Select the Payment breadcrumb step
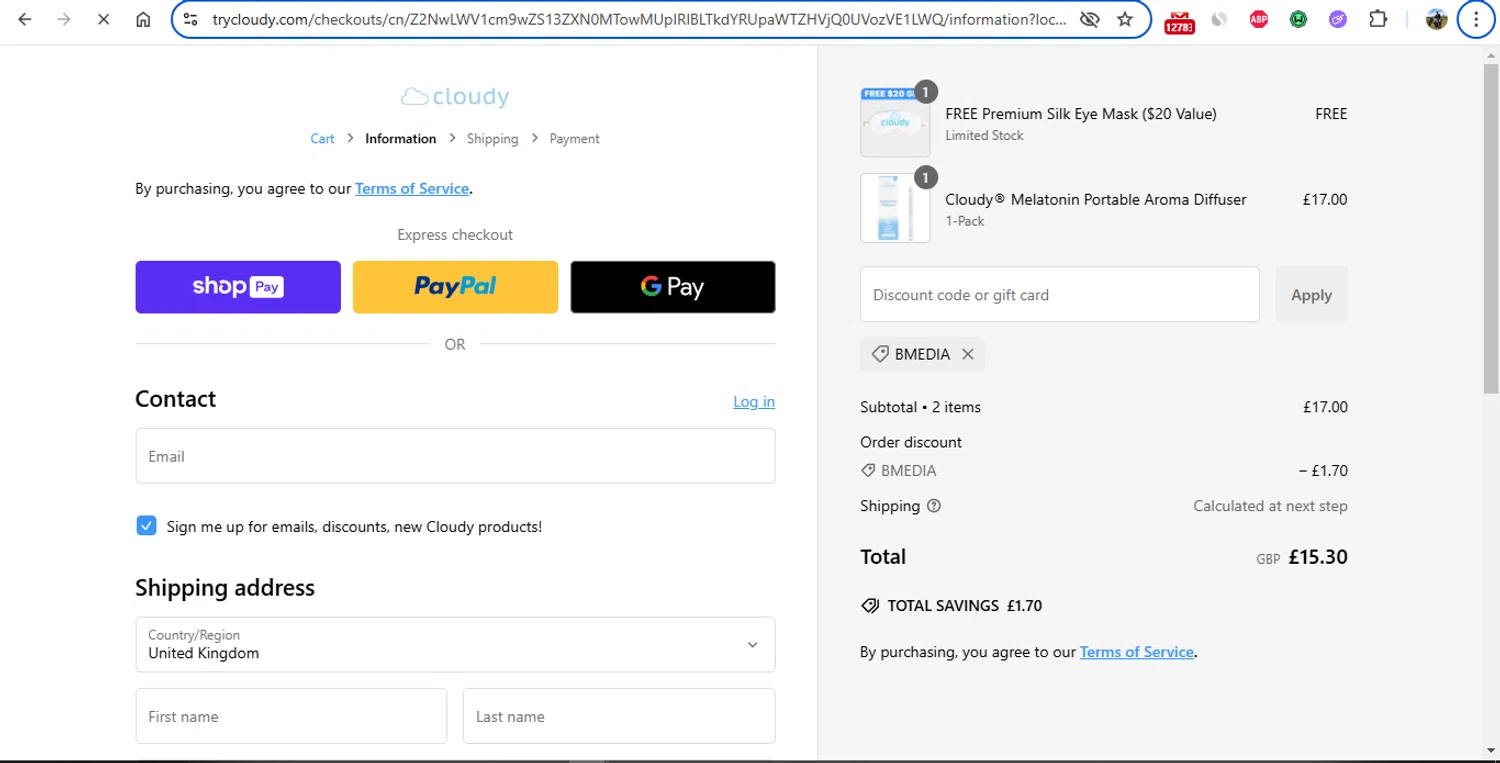This screenshot has height=763, width=1500. pos(574,139)
